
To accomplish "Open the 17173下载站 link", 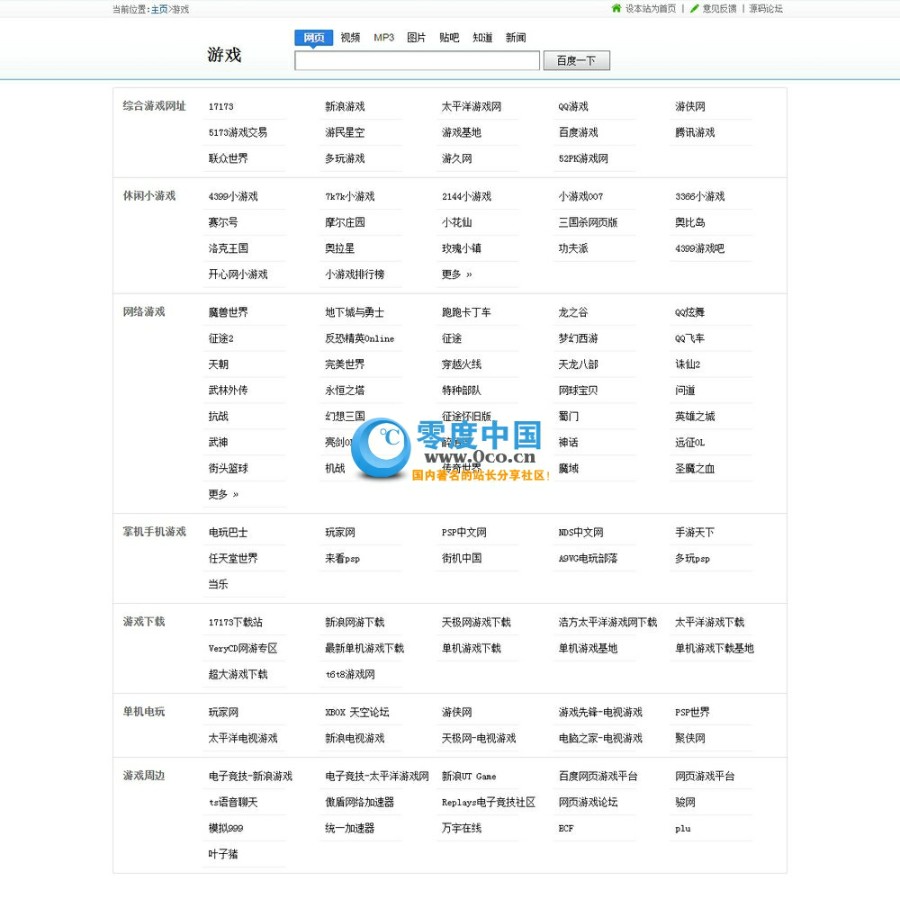I will (x=236, y=622).
